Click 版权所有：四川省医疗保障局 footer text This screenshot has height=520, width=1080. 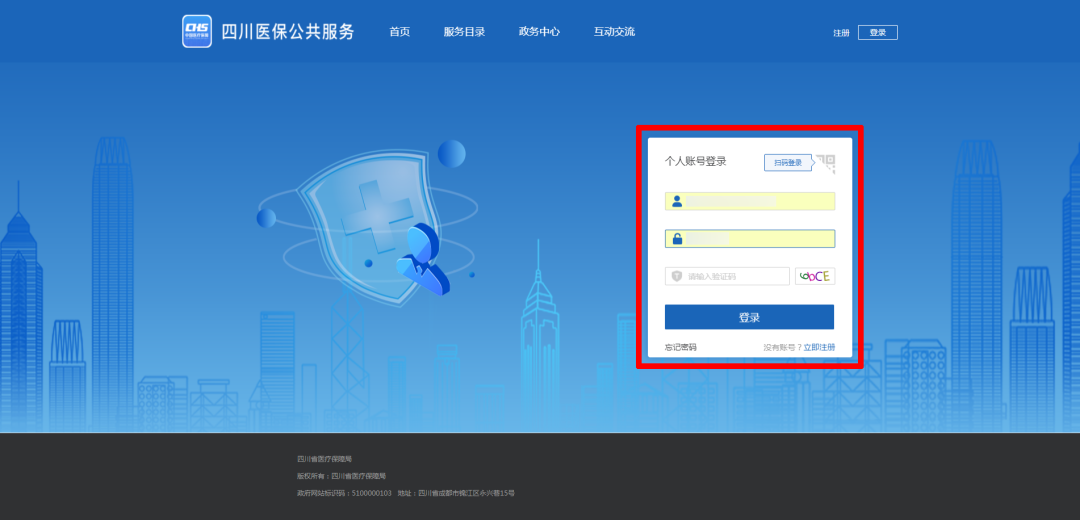click(x=342, y=476)
